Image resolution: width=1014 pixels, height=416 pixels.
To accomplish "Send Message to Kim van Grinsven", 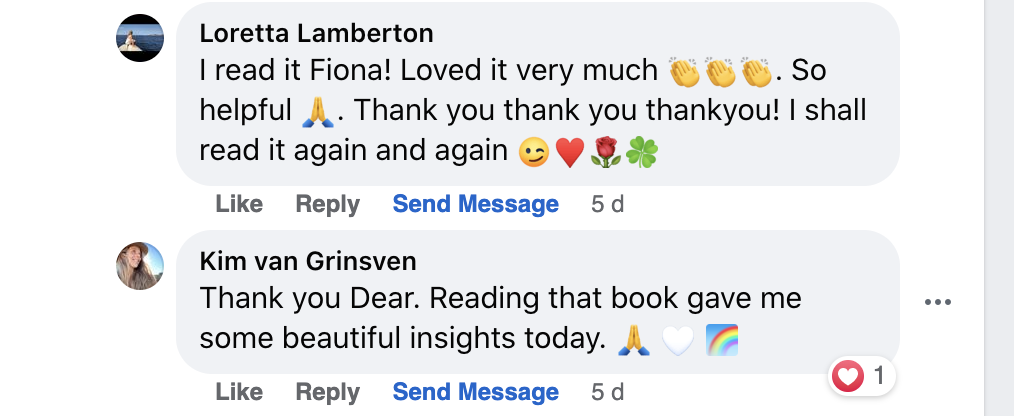I will point(475,392).
